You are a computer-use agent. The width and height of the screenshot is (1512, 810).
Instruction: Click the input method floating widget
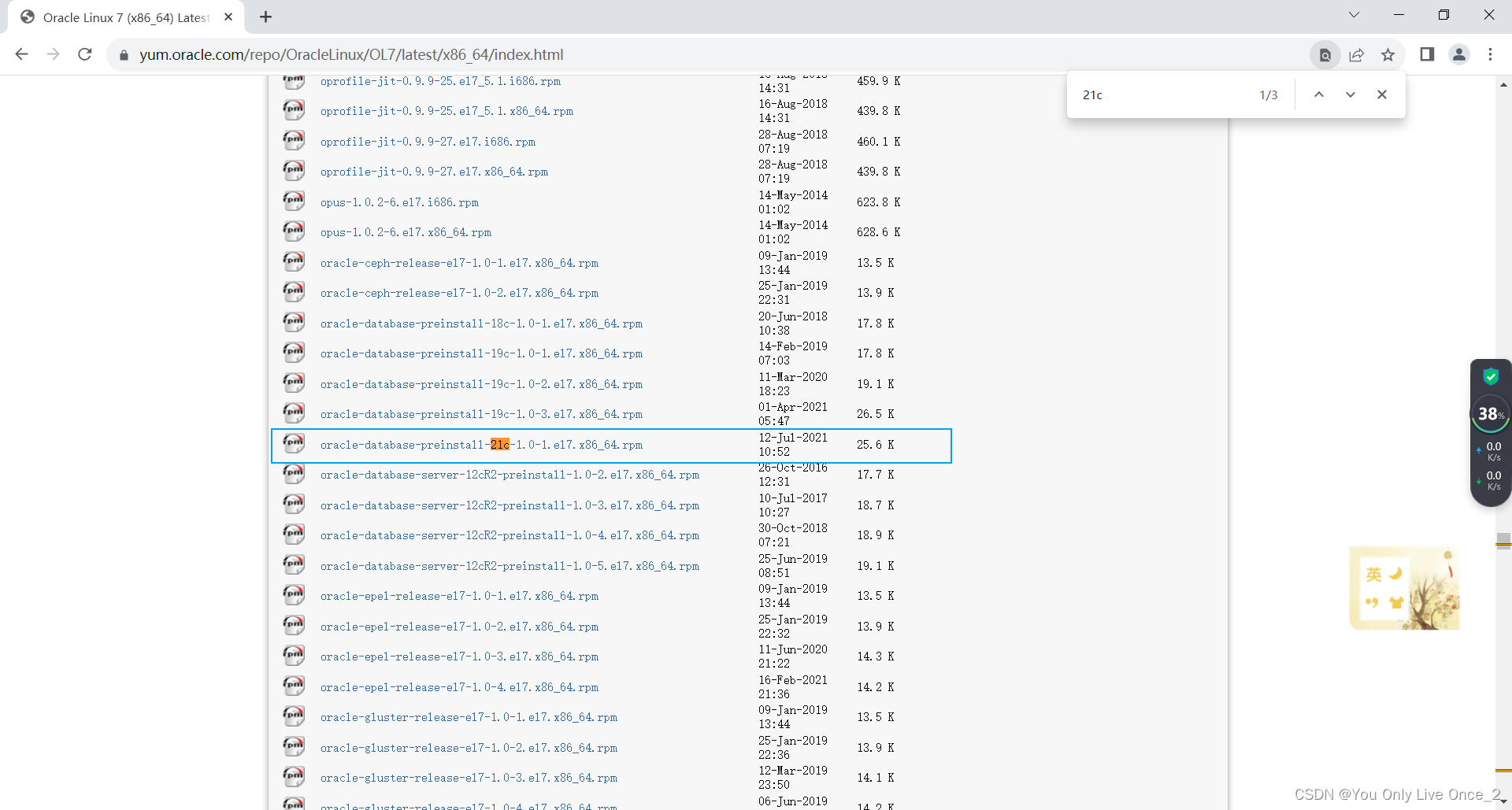coord(1404,588)
